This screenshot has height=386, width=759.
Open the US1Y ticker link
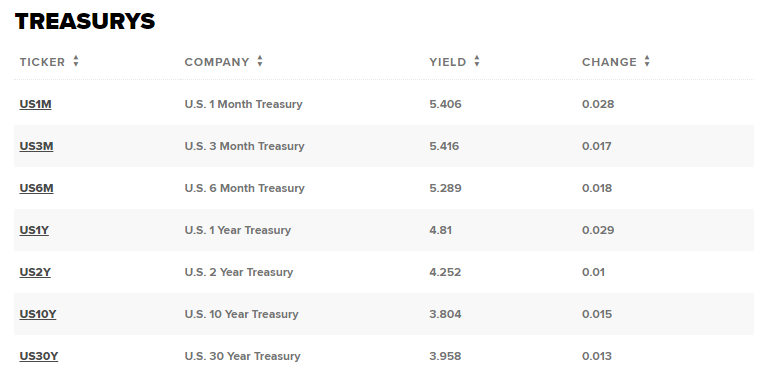[34, 230]
